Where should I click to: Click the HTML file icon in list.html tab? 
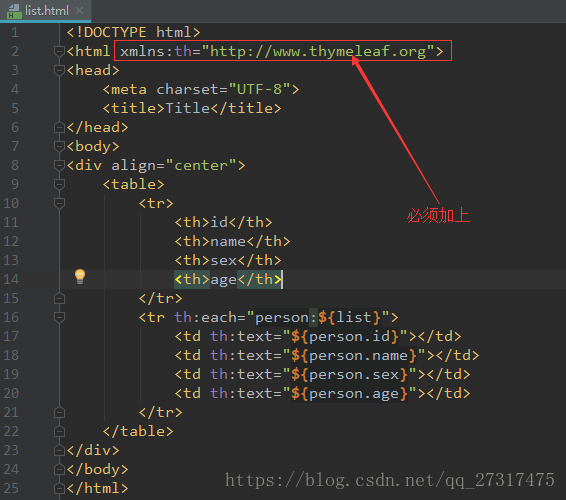point(14,11)
